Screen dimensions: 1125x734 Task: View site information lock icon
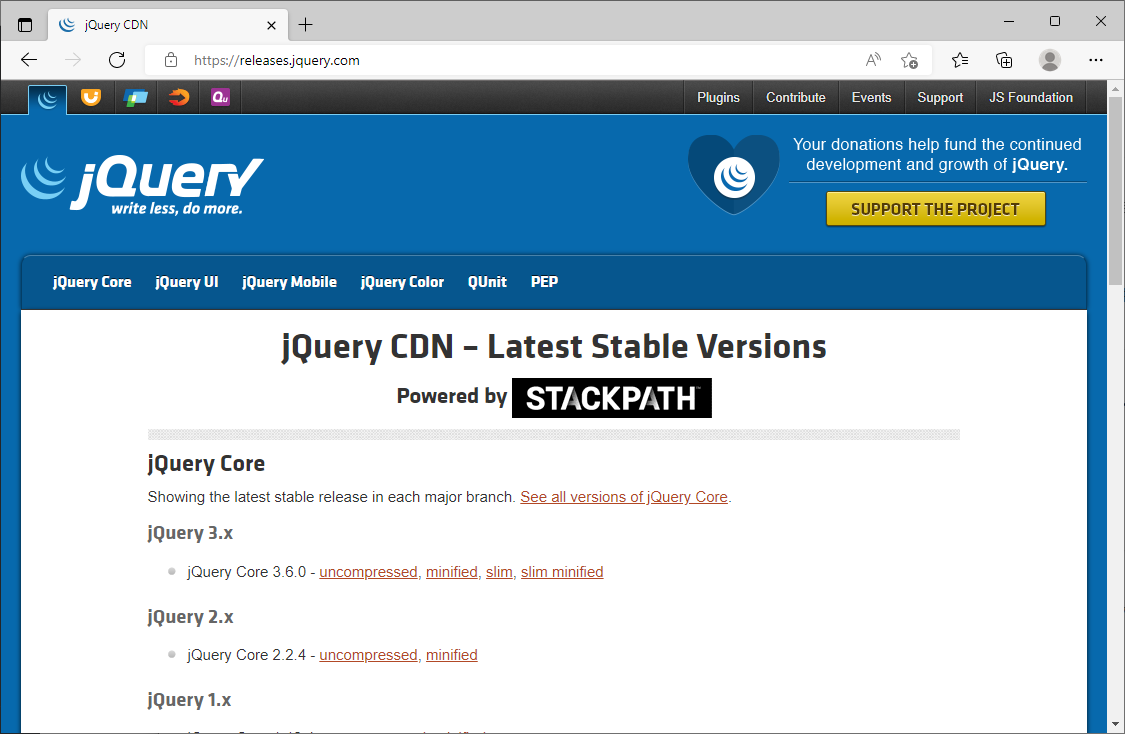point(171,60)
